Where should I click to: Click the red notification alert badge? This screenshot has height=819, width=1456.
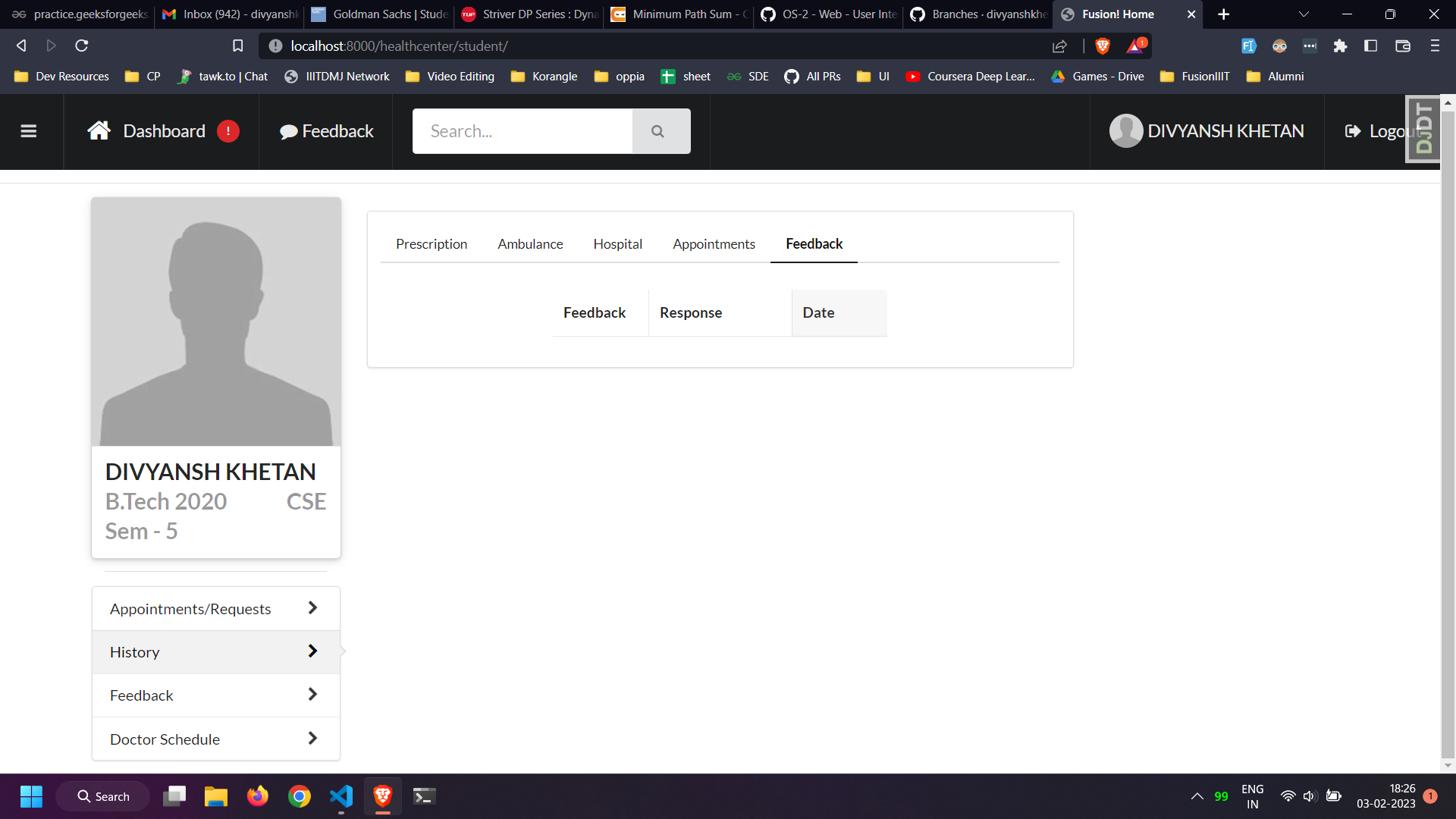coord(228,131)
